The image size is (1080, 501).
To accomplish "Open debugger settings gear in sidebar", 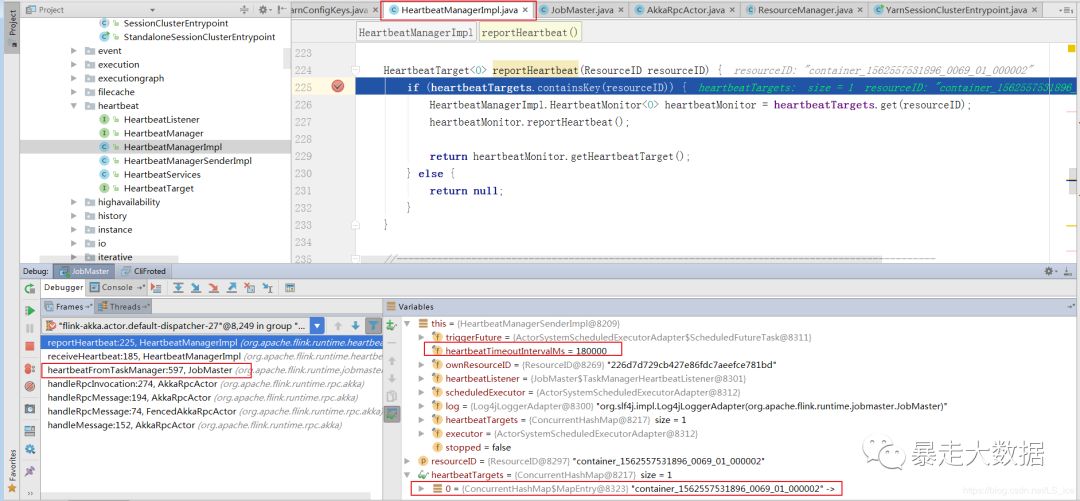I will pos(30,449).
